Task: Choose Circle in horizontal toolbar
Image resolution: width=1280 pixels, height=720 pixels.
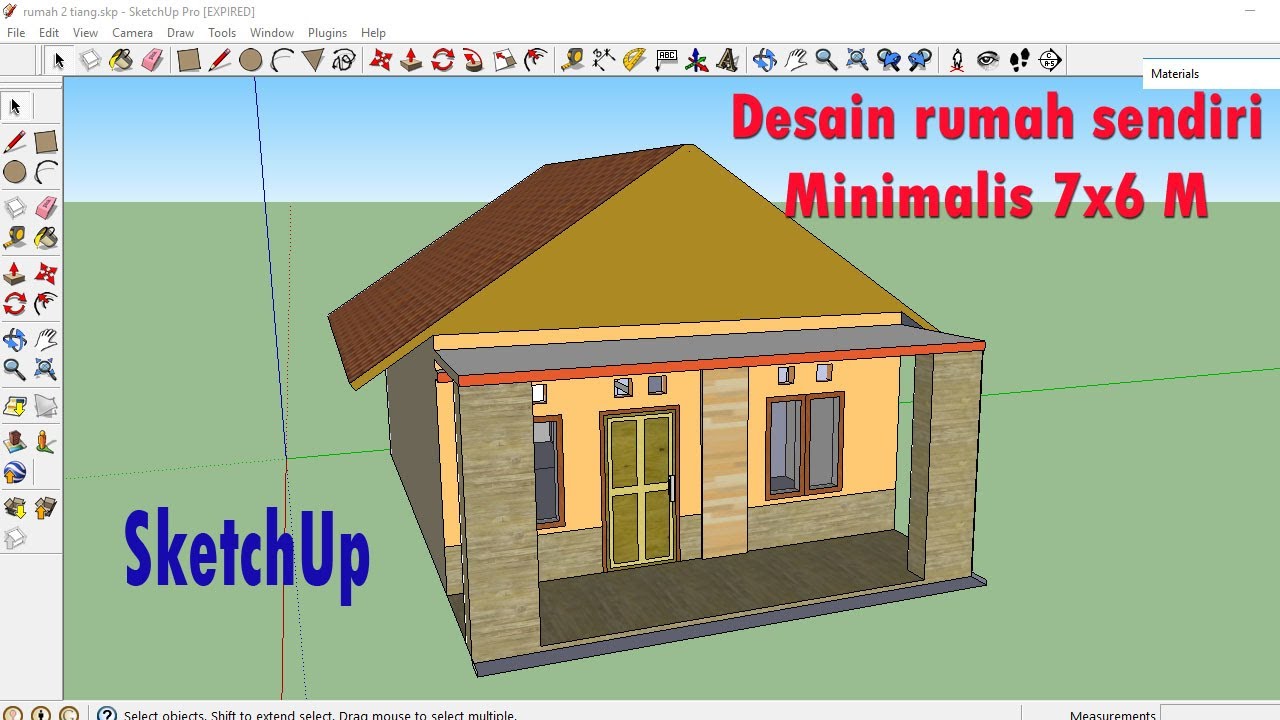Action: (251, 60)
